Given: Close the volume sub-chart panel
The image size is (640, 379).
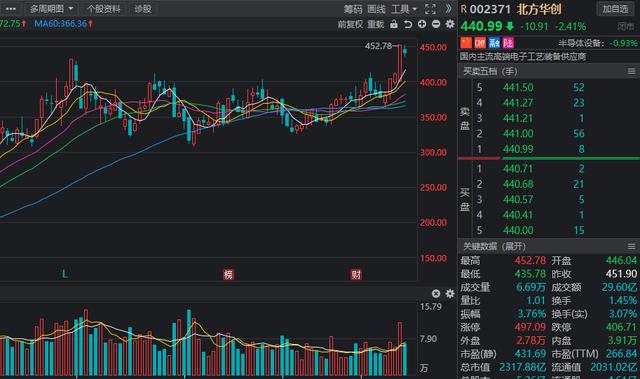Looking at the screenshot, I should (x=436, y=293).
